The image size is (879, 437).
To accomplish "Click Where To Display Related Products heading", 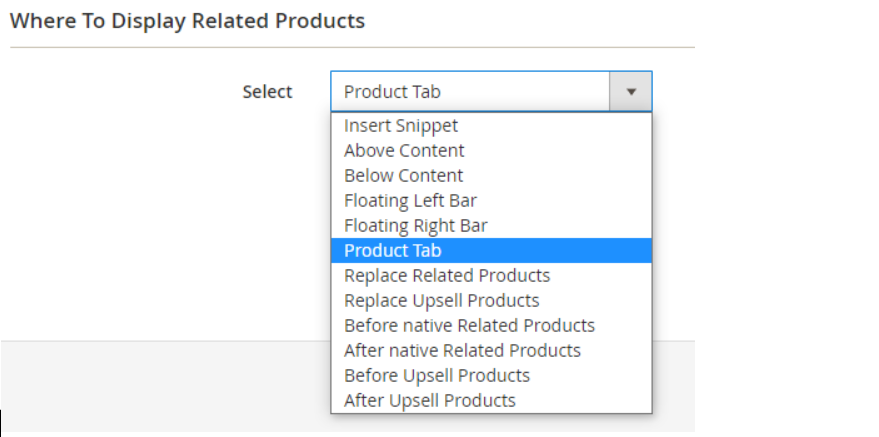I will click(187, 20).
